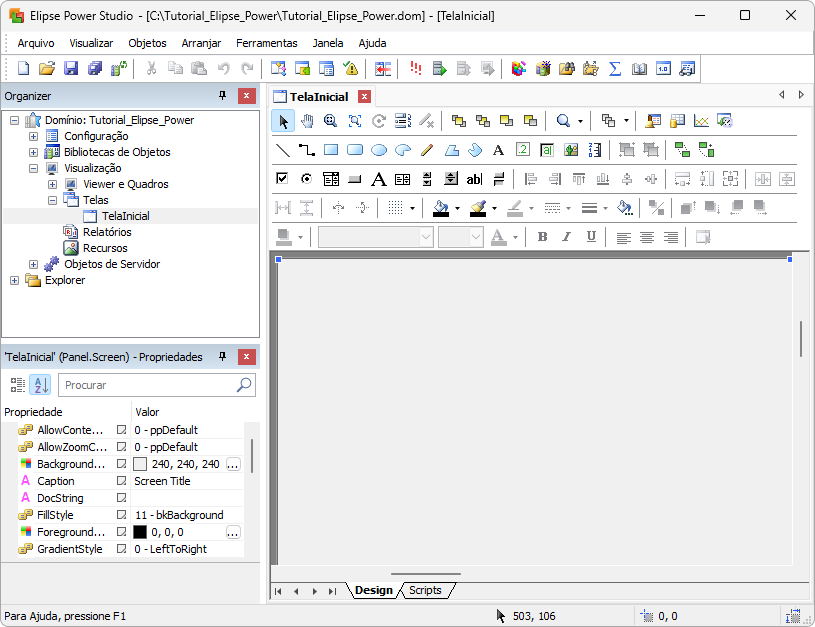Switch to the Scripts tab
Image resolution: width=815 pixels, height=627 pixels.
[425, 591]
